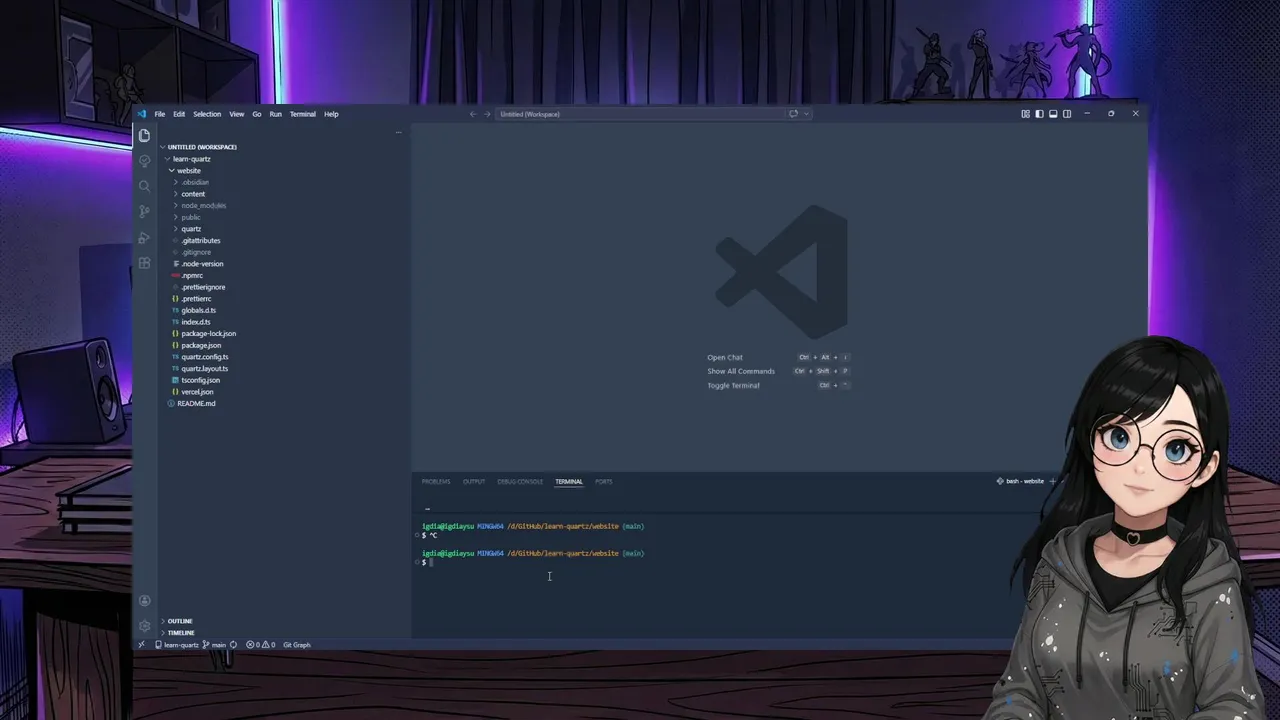Select the Terminal panel tab
The image size is (1280, 720).
point(569,481)
